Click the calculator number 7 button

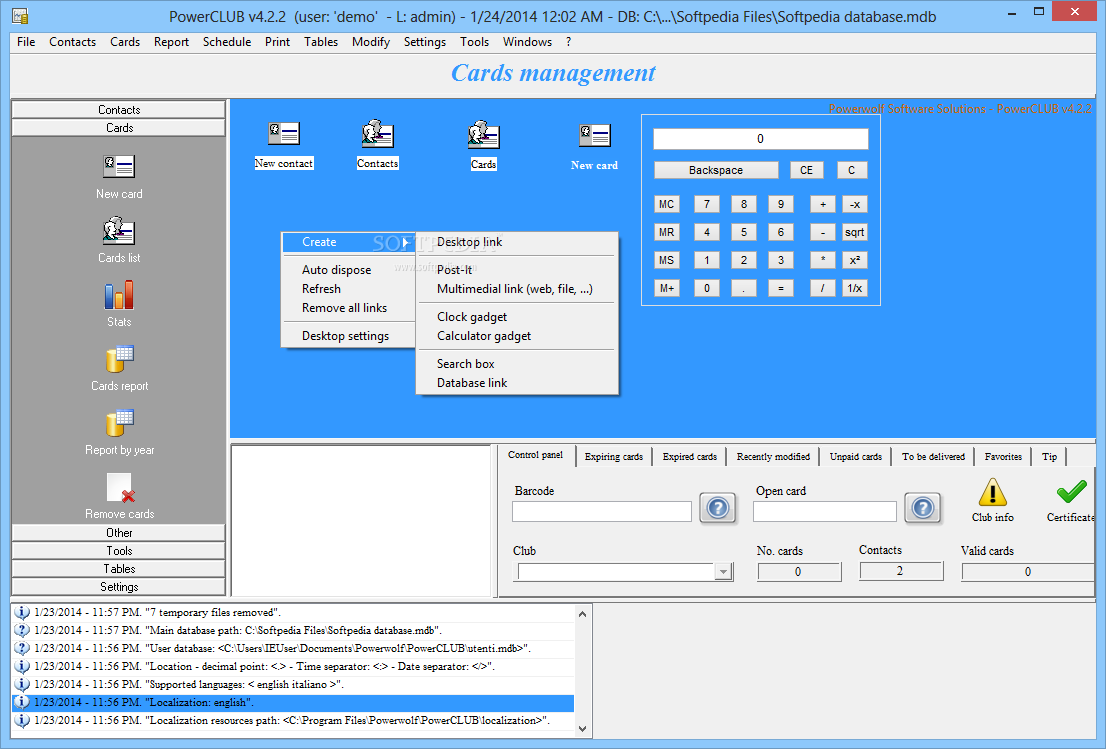point(707,205)
